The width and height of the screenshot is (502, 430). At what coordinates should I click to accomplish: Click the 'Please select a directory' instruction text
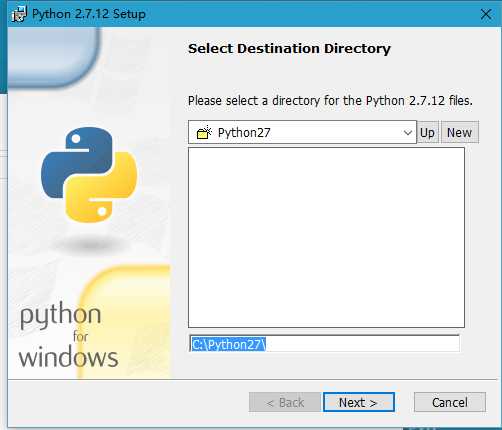[330, 101]
